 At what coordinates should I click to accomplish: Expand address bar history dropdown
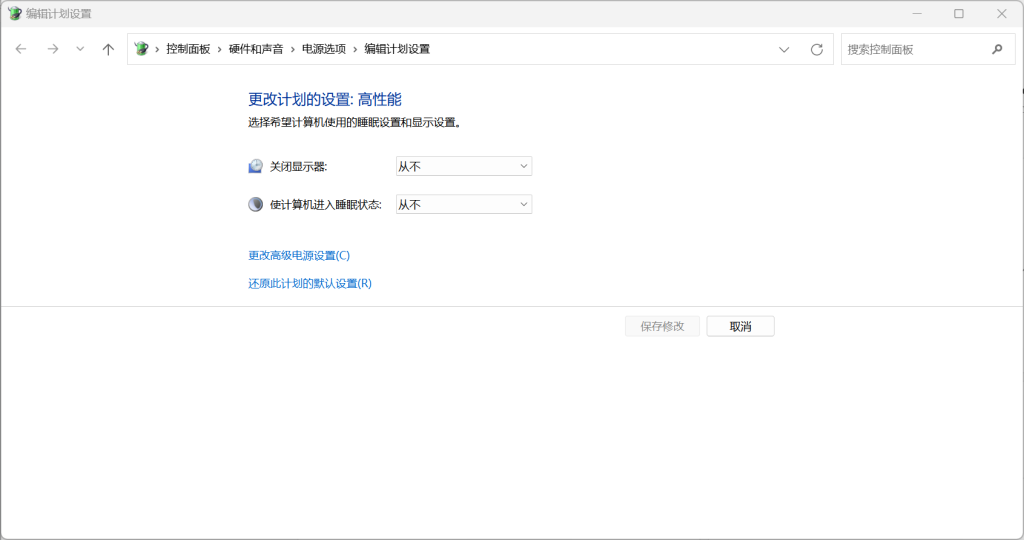click(x=784, y=50)
